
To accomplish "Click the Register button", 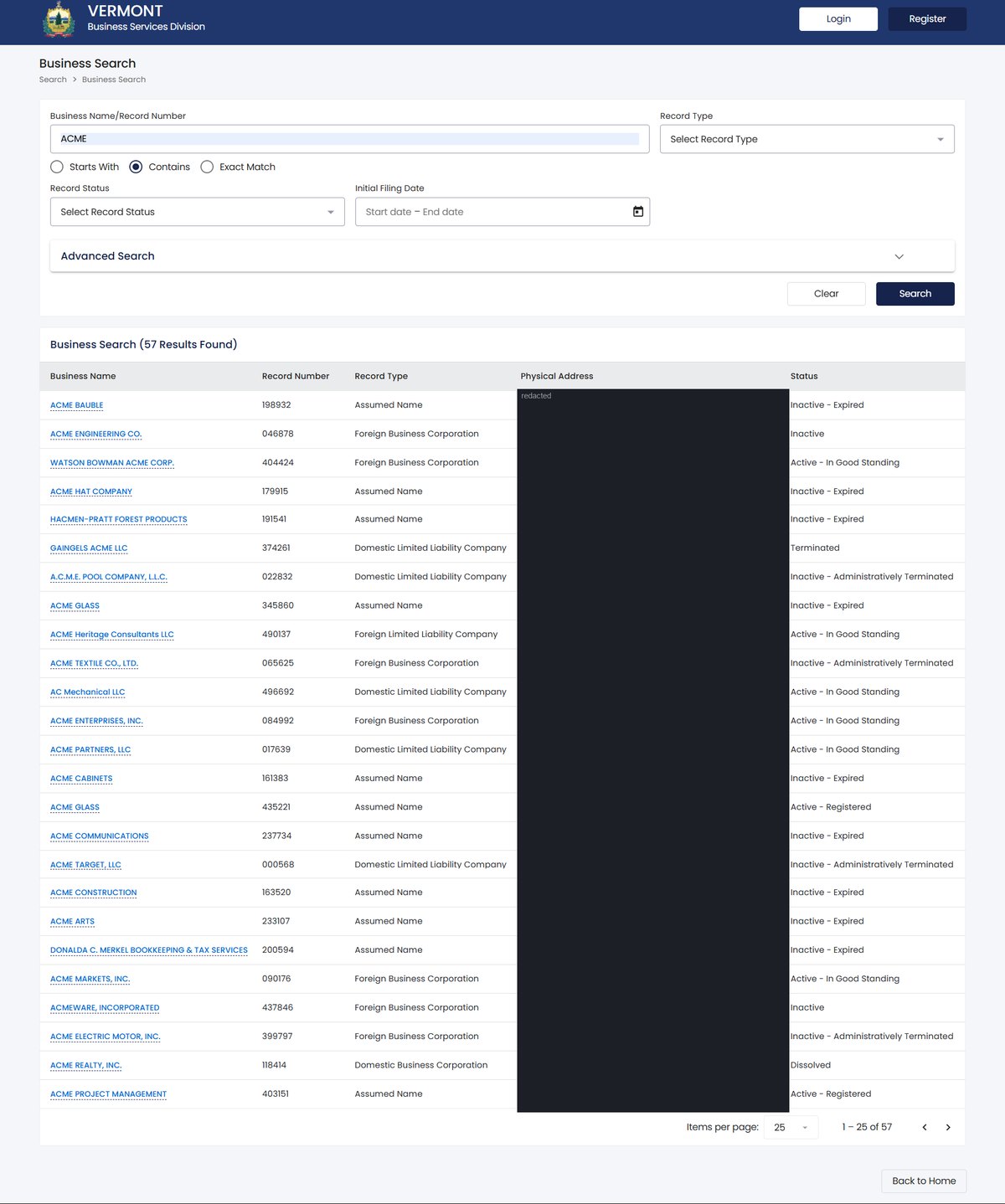I will [928, 19].
